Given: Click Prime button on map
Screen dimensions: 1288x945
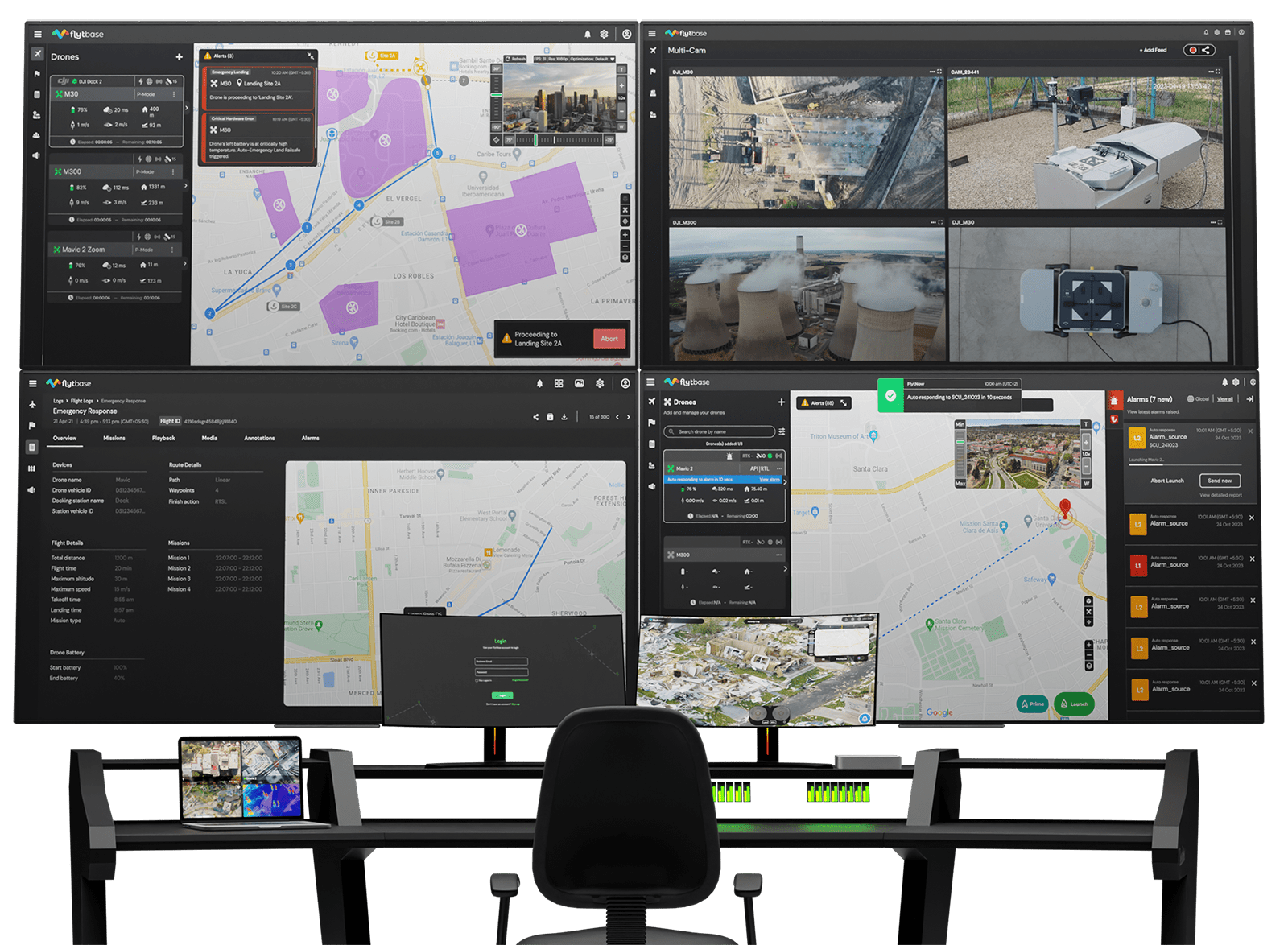Looking at the screenshot, I should pos(1033,704).
